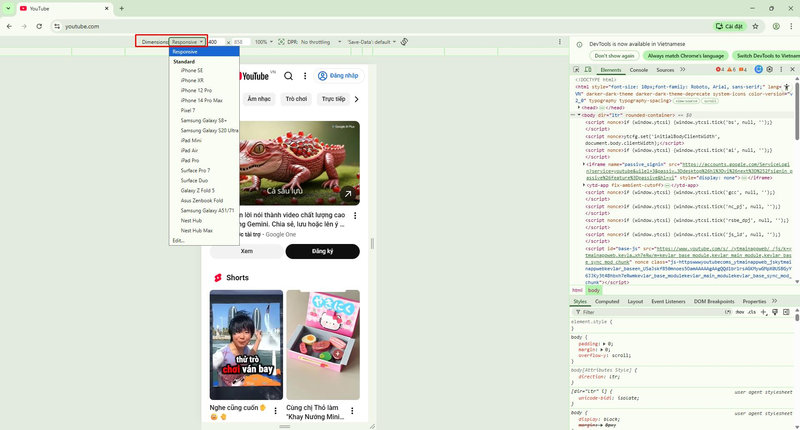
Task: Reload the page in Chrome toolbar
Action: pyautogui.click(x=39, y=26)
